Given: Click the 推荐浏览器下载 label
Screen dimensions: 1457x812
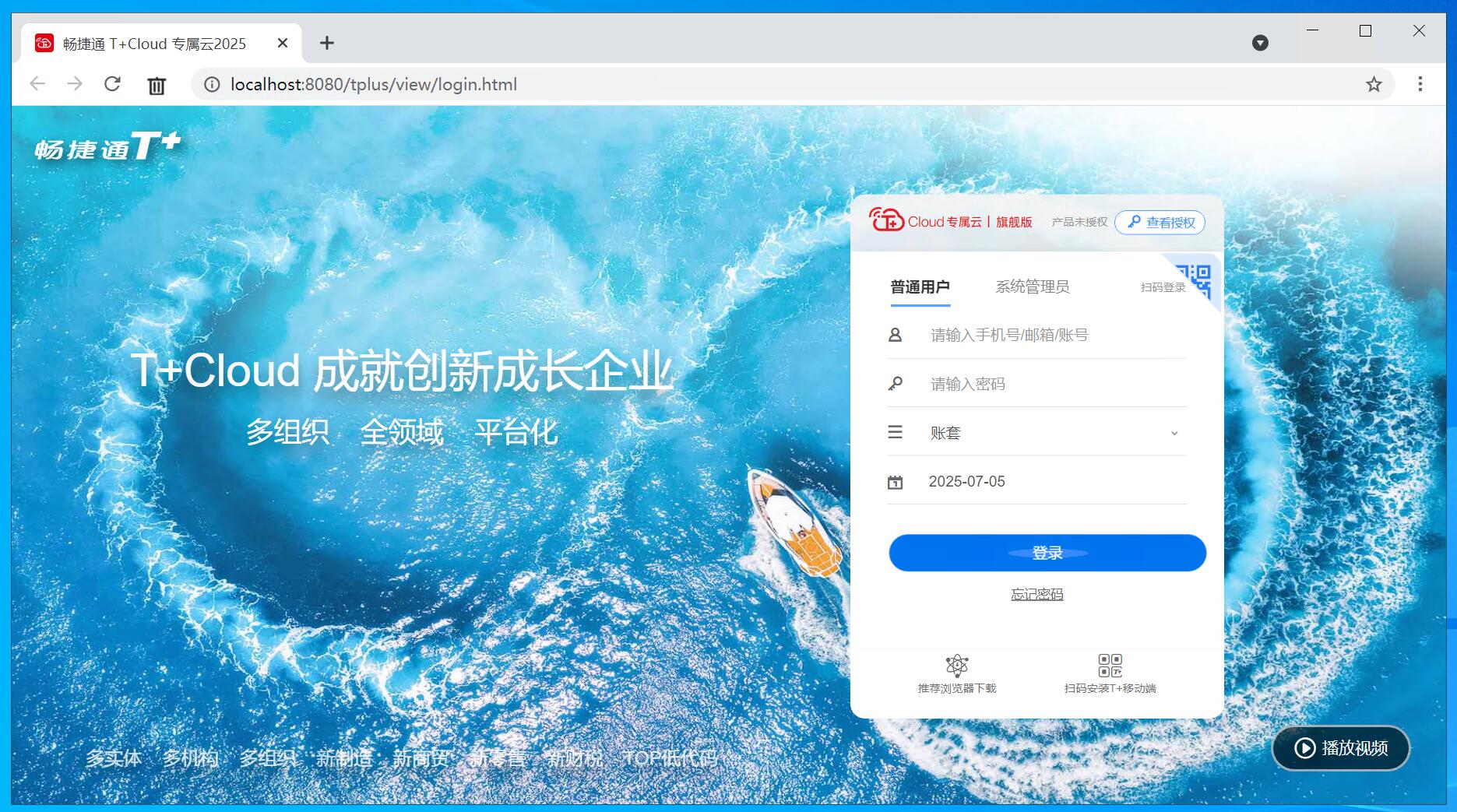Looking at the screenshot, I should point(957,688).
